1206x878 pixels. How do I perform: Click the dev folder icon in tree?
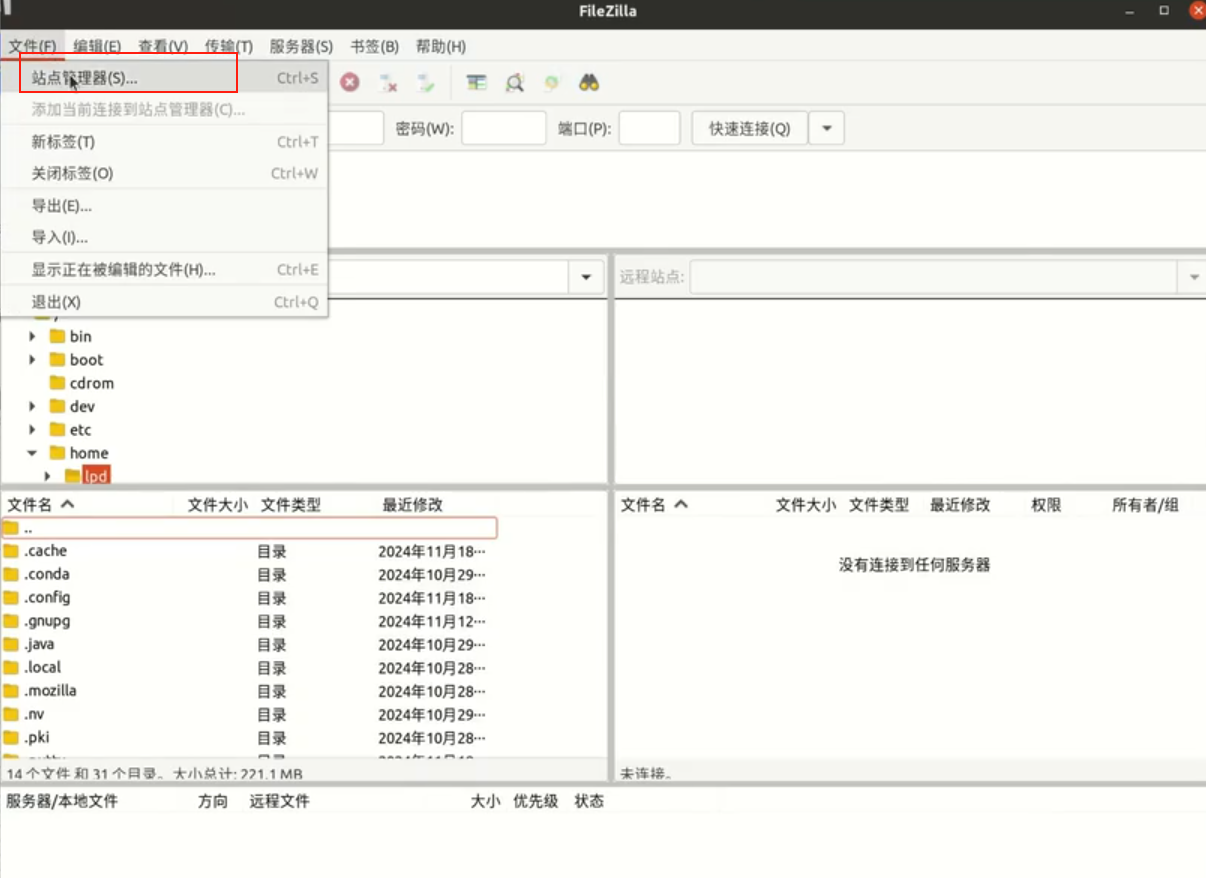tap(57, 406)
